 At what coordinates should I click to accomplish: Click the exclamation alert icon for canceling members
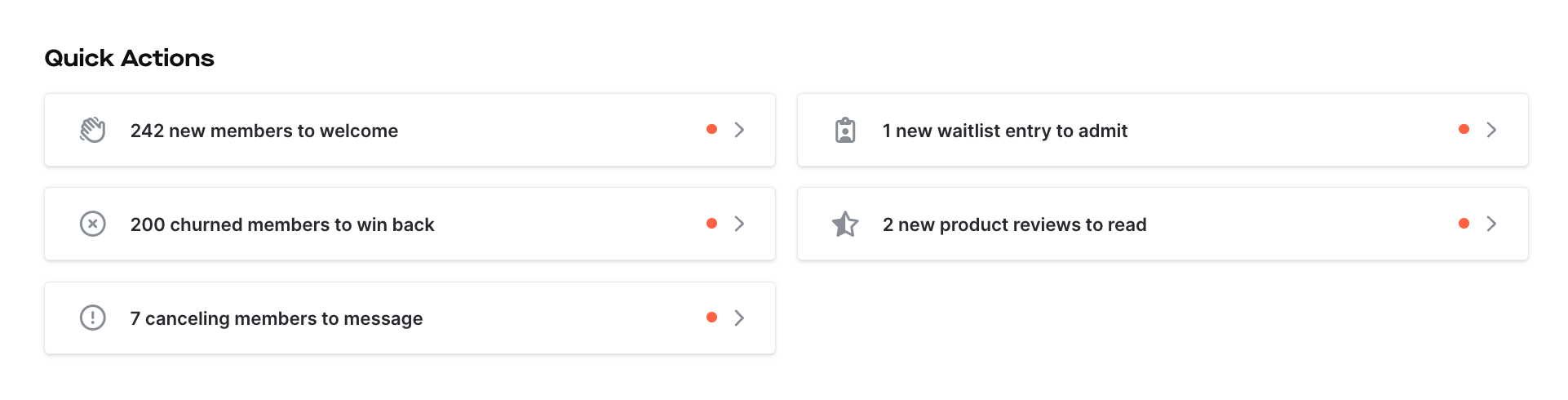[93, 318]
